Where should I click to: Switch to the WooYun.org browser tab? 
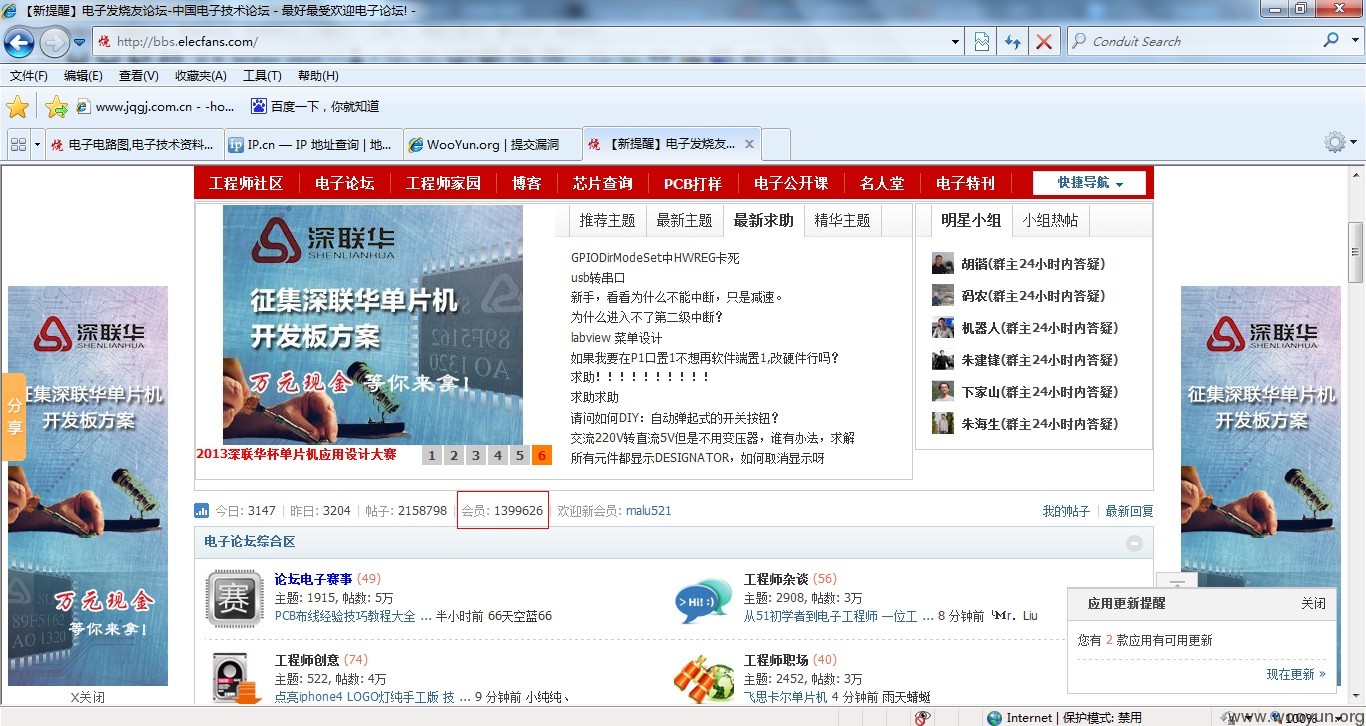coord(493,144)
